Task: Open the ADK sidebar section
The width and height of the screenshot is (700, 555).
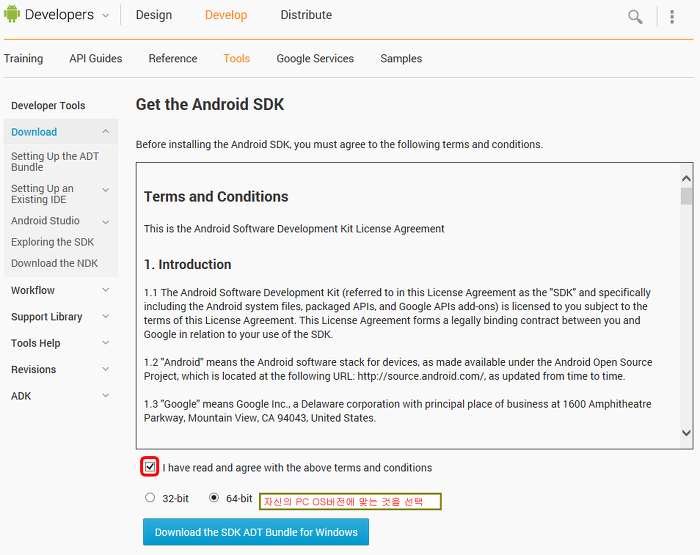Action: [x=21, y=396]
